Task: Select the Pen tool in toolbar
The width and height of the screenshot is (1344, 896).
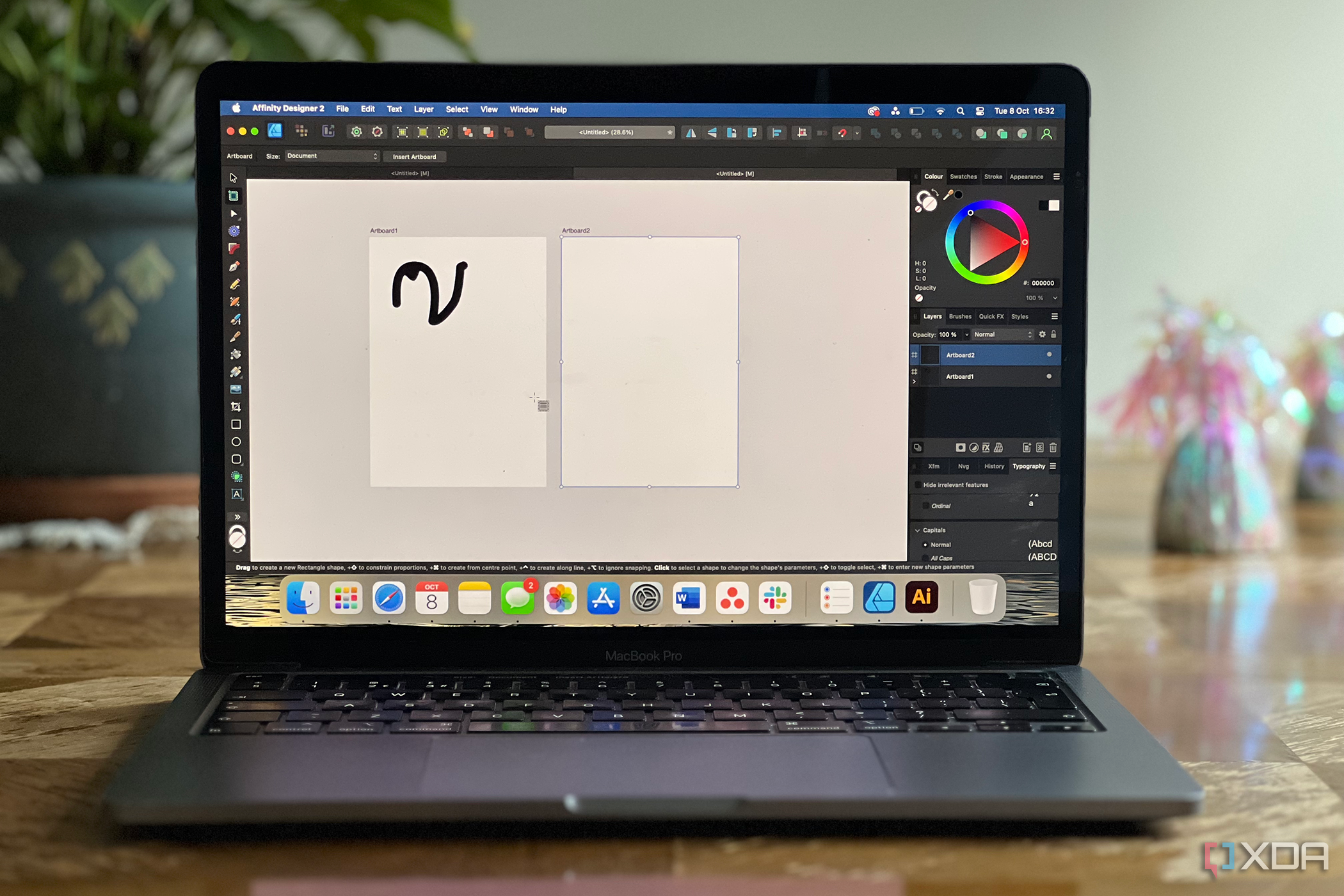Action: [x=235, y=269]
